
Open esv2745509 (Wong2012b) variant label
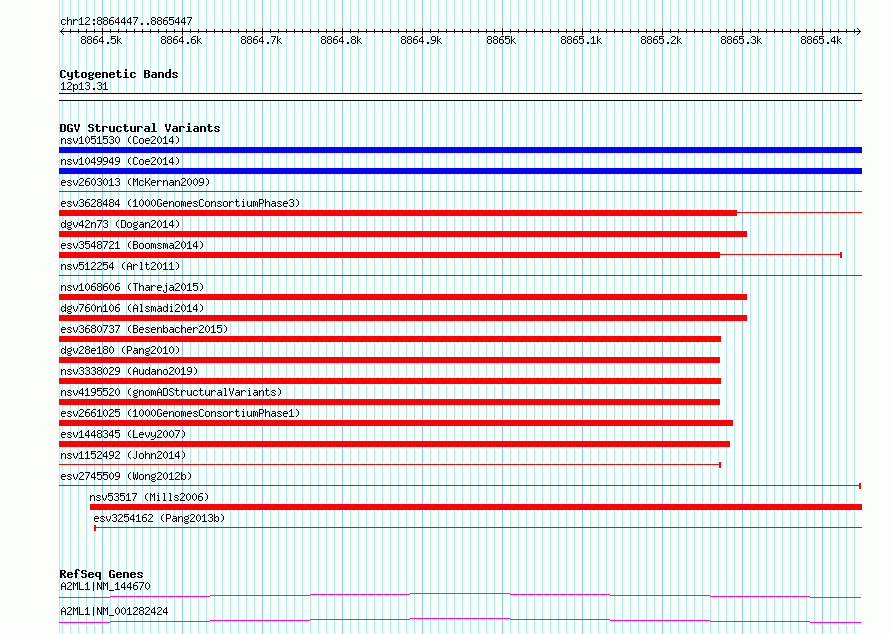[x=126, y=476]
